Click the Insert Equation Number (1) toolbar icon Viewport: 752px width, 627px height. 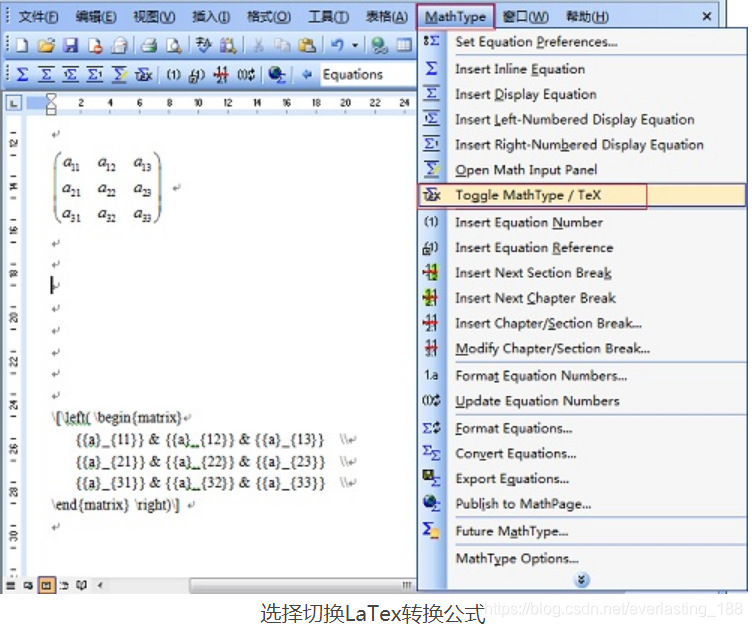click(x=174, y=75)
